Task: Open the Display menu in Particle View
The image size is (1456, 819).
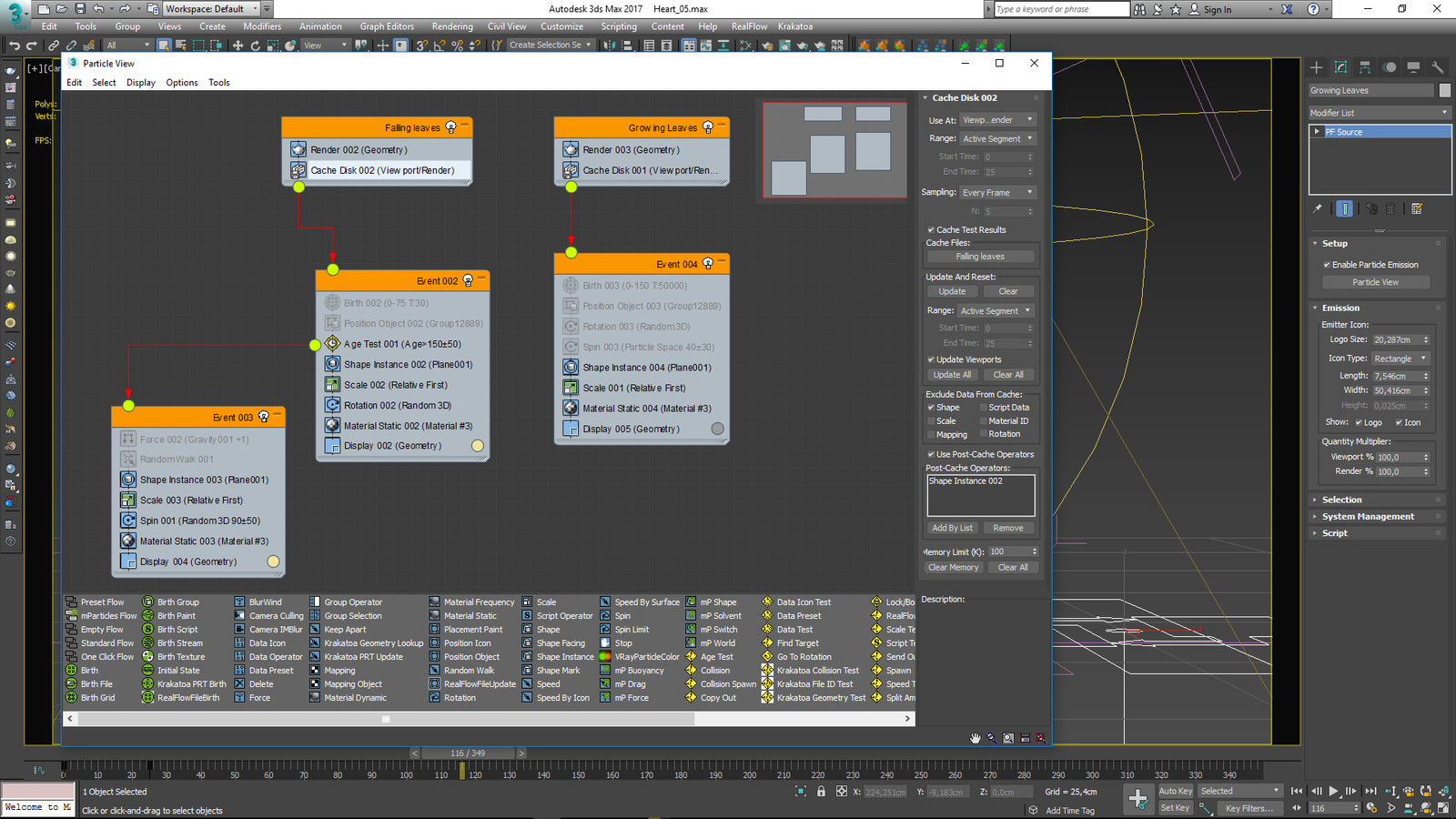Action: pos(140,83)
